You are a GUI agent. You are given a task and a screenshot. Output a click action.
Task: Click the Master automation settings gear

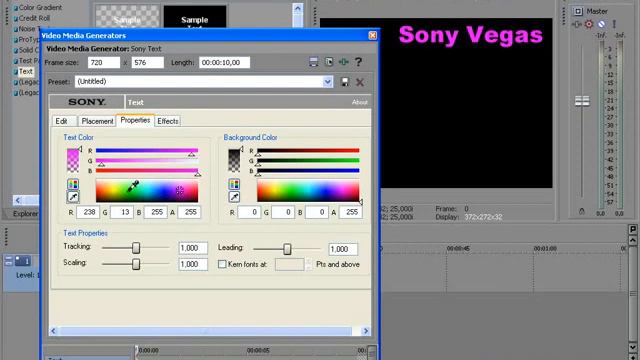tap(589, 24)
